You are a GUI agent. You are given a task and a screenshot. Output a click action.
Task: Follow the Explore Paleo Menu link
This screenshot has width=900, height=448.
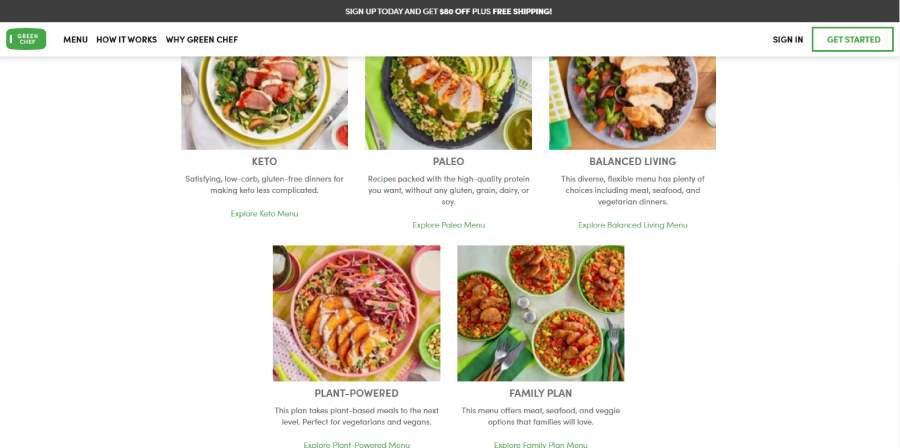tap(448, 225)
